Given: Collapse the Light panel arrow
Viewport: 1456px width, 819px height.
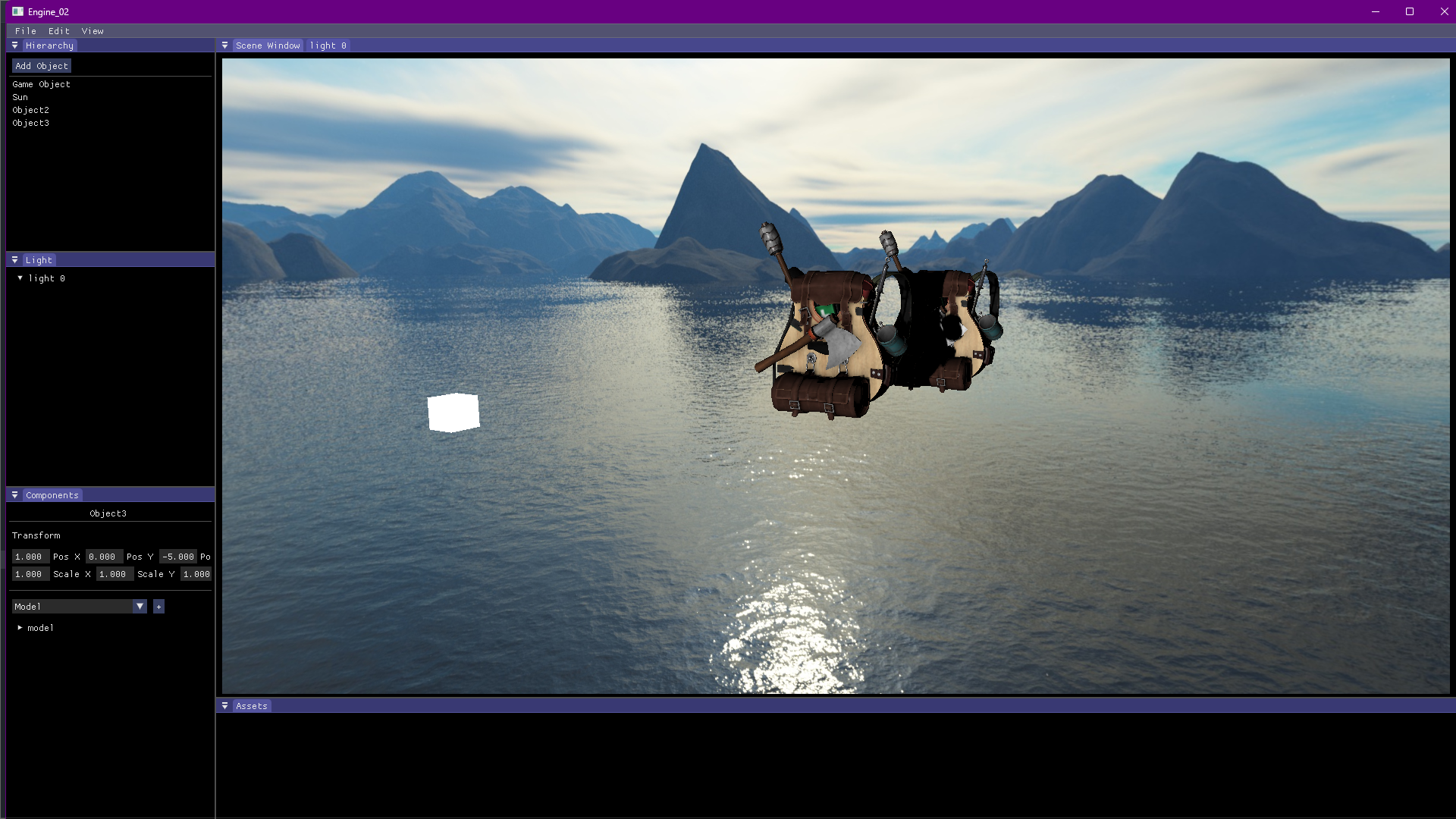Looking at the screenshot, I should point(14,260).
